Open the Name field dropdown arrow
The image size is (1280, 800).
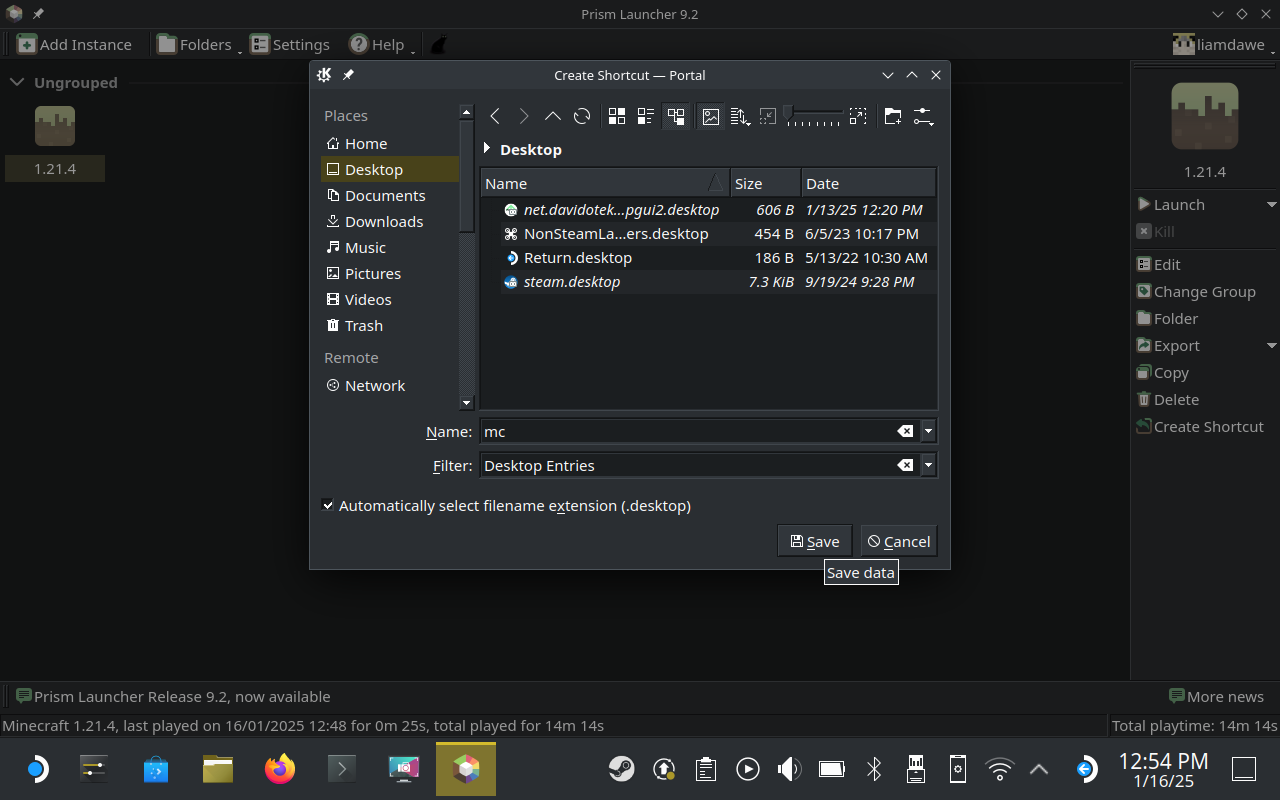(x=929, y=432)
